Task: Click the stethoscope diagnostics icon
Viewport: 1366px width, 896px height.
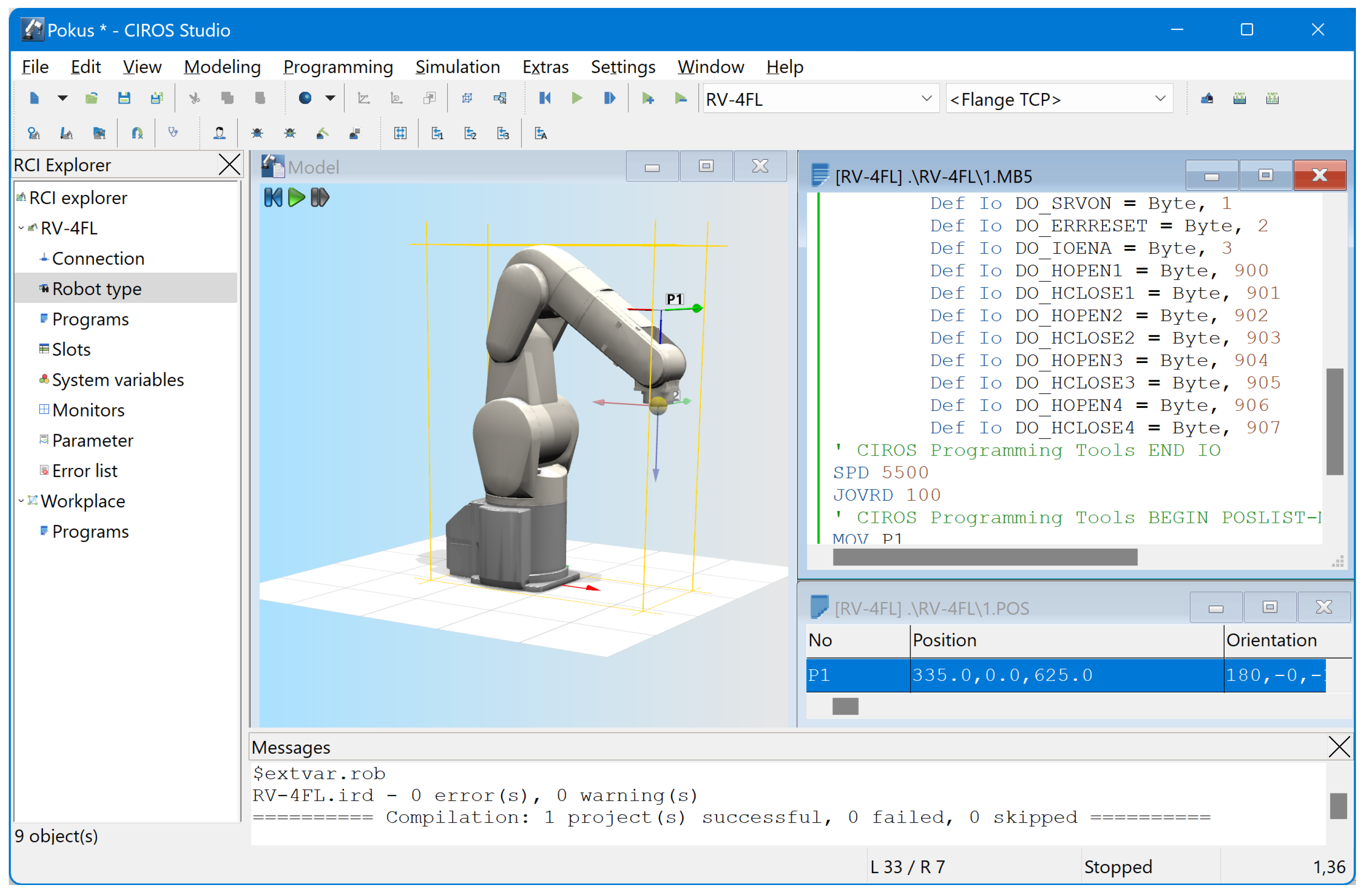Action: 173,133
